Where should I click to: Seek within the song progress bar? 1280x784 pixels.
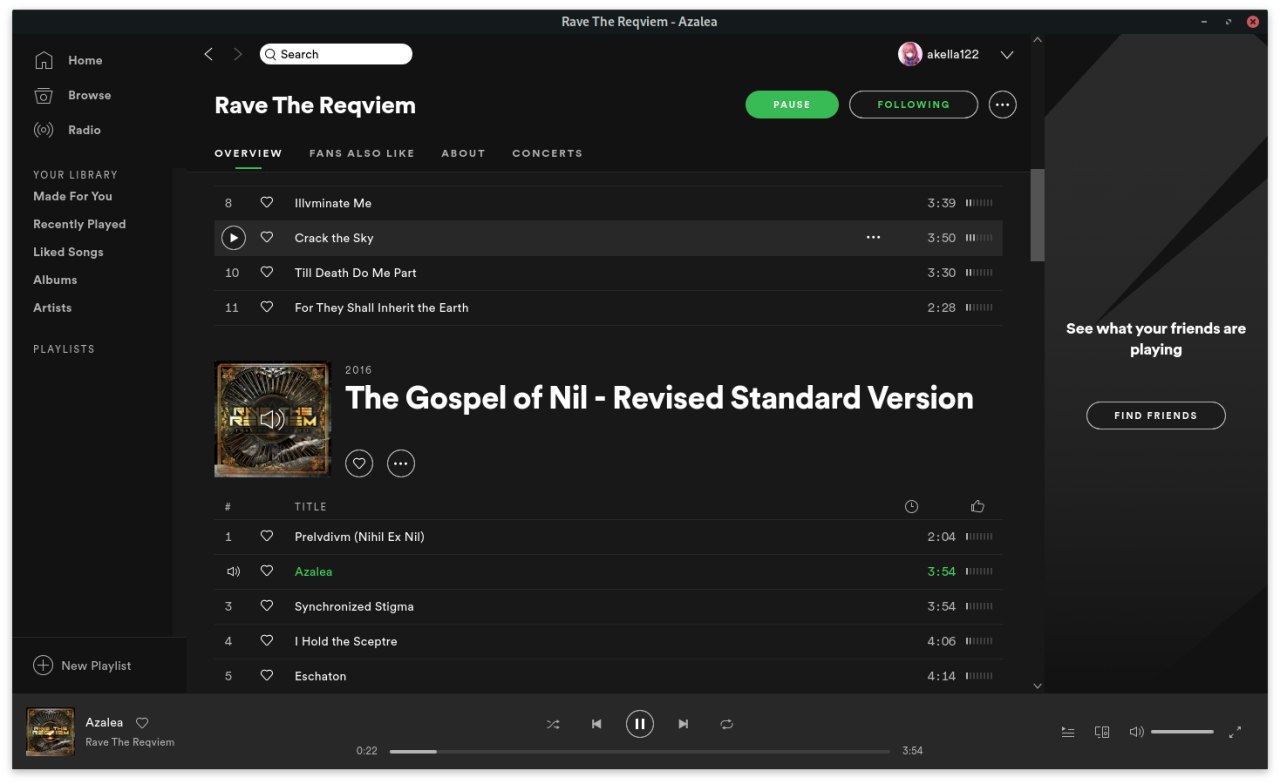coord(640,751)
